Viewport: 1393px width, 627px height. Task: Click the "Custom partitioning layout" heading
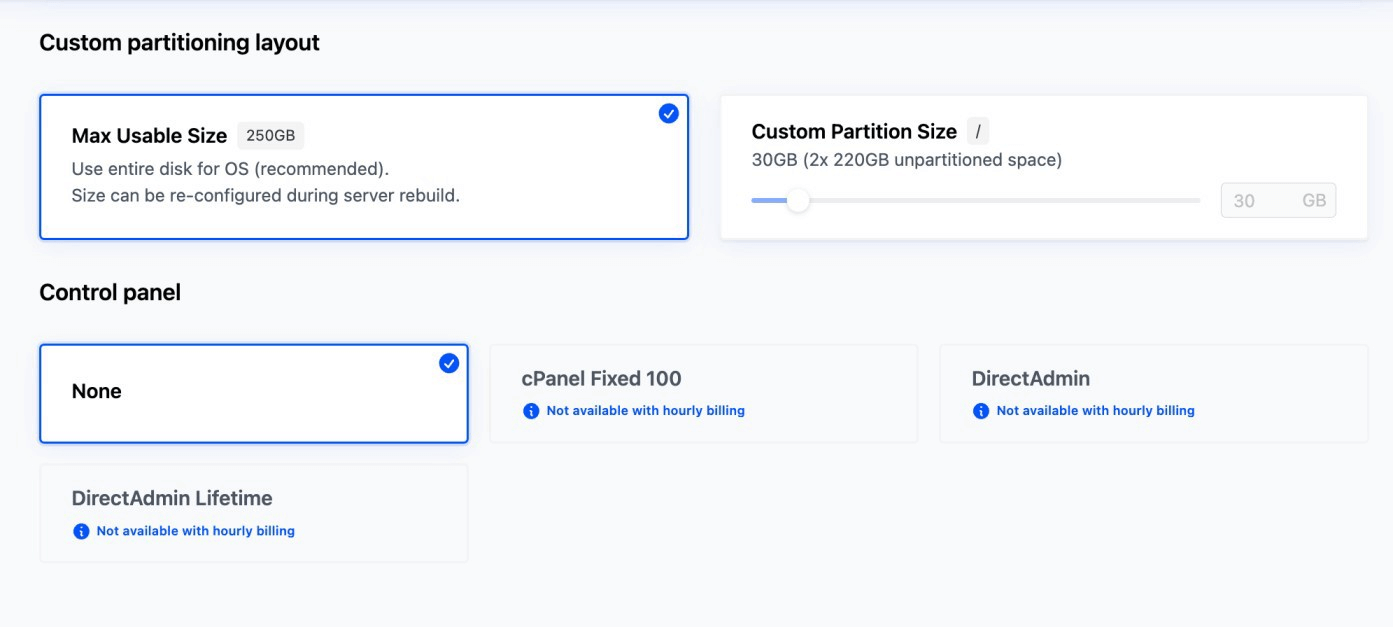pyautogui.click(x=179, y=43)
